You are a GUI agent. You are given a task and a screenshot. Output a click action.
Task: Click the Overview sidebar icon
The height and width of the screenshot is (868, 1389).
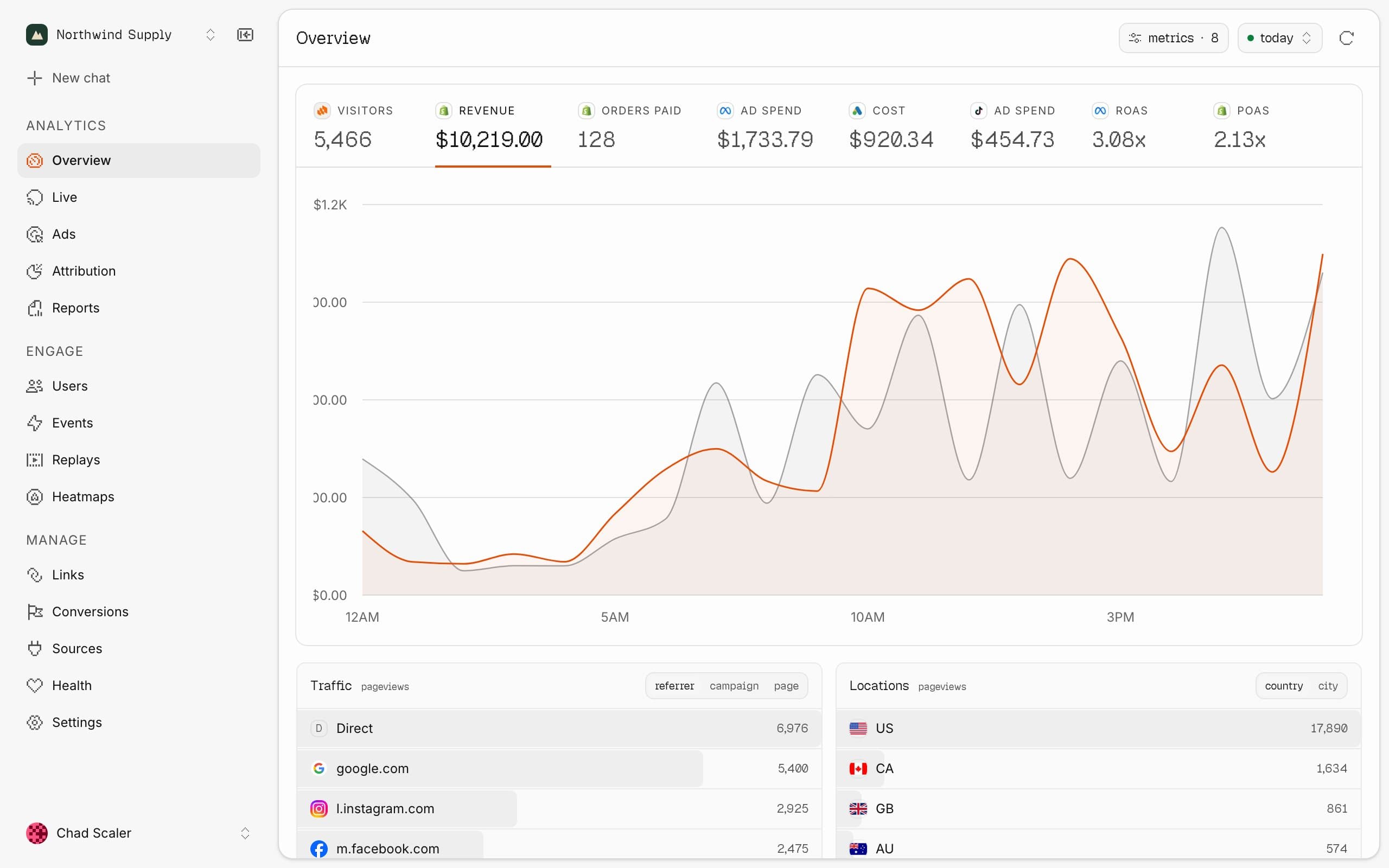tap(35, 160)
